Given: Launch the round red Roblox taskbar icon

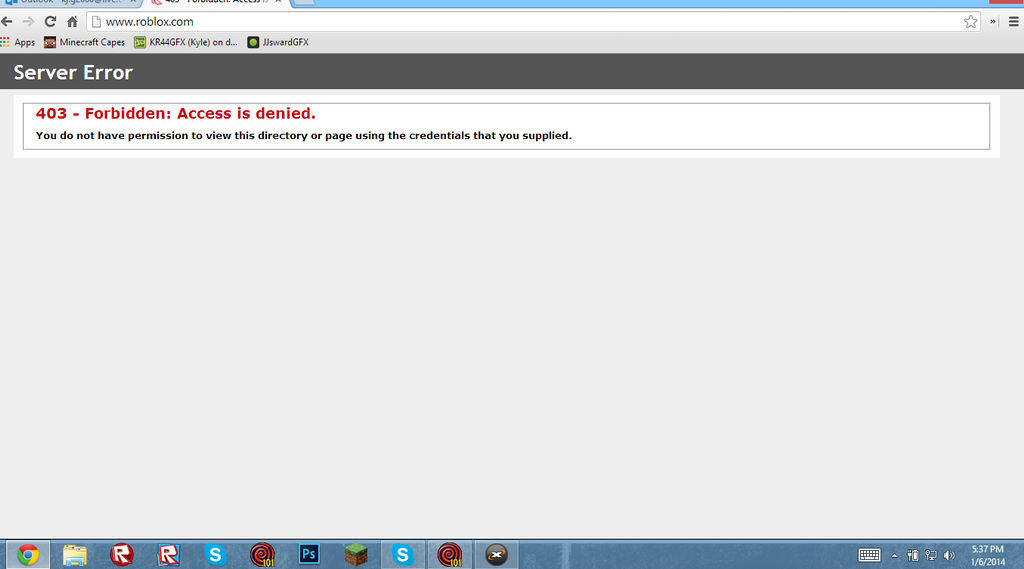Looking at the screenshot, I should pos(121,555).
